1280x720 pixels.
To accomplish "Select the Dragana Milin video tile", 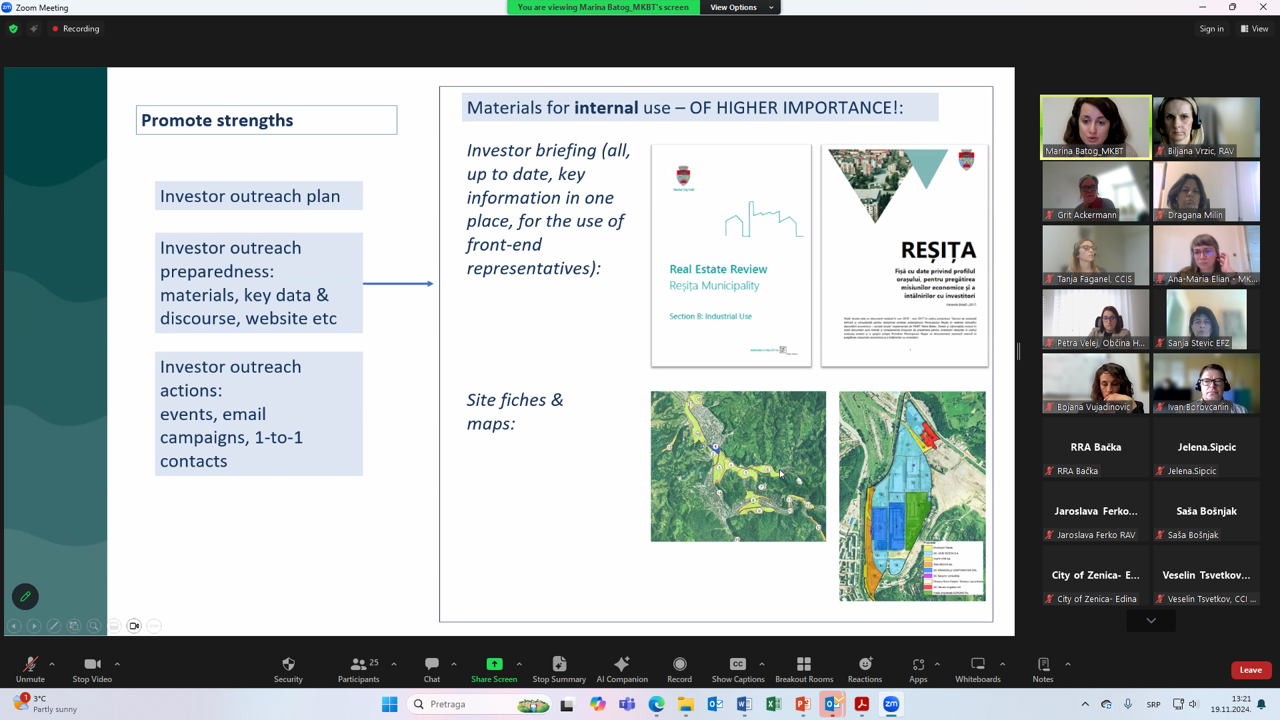I will 1206,191.
